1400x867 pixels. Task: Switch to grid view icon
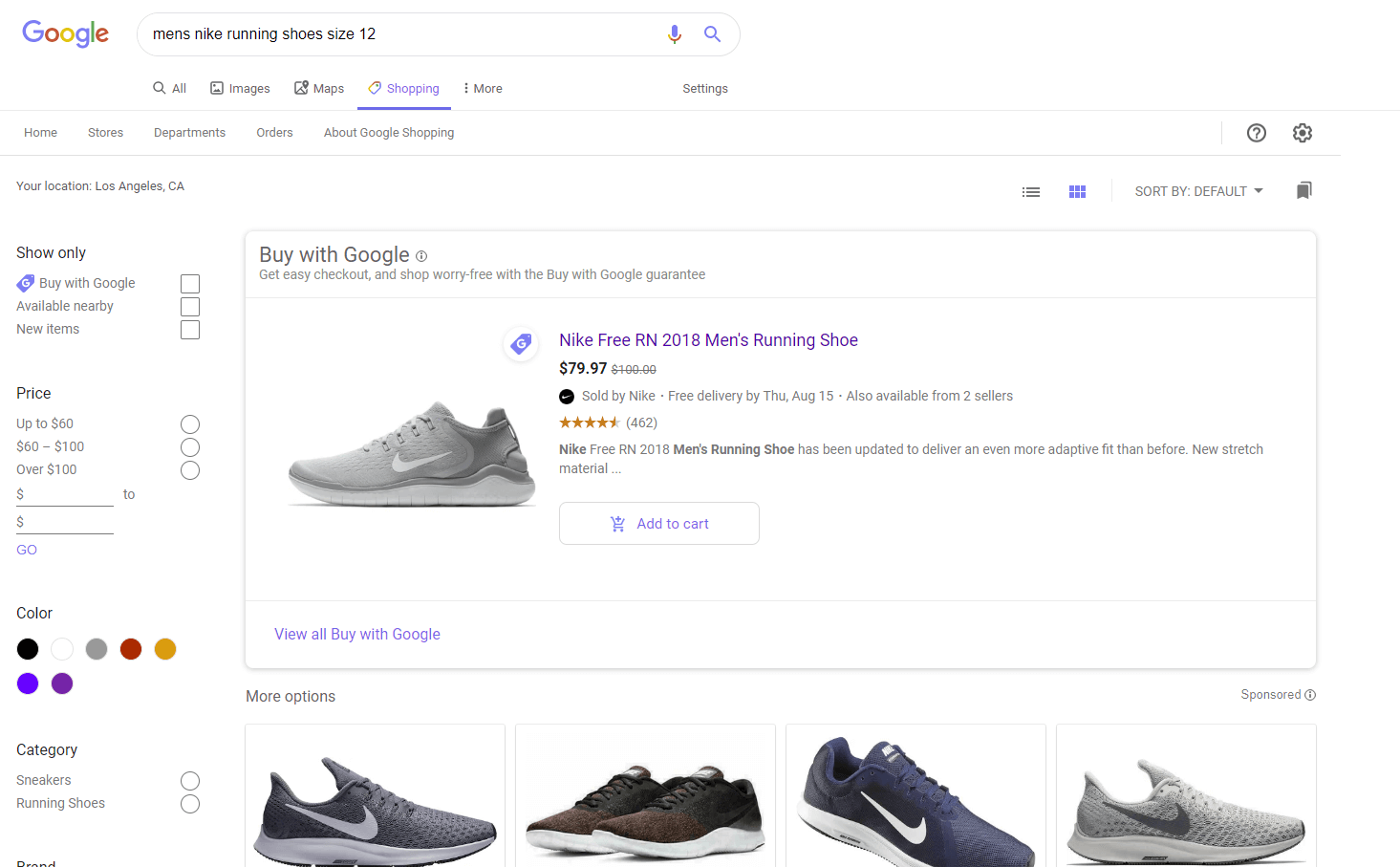[x=1077, y=192]
